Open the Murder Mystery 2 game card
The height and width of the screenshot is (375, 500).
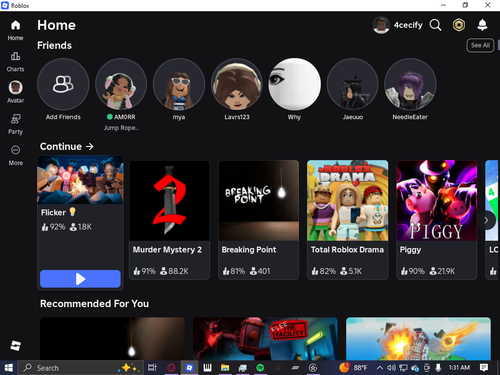point(169,220)
